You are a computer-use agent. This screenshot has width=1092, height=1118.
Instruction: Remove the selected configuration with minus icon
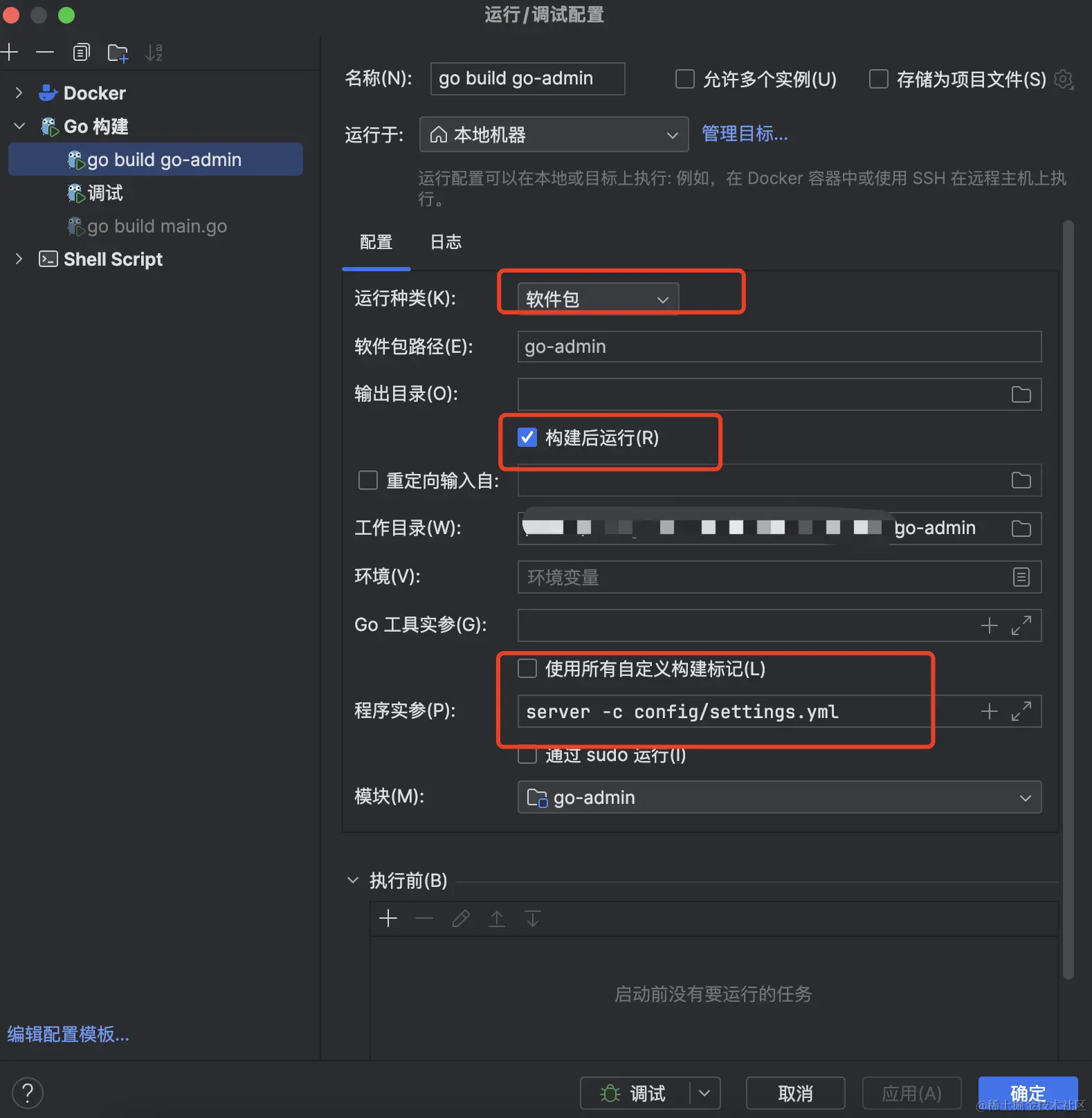[45, 53]
